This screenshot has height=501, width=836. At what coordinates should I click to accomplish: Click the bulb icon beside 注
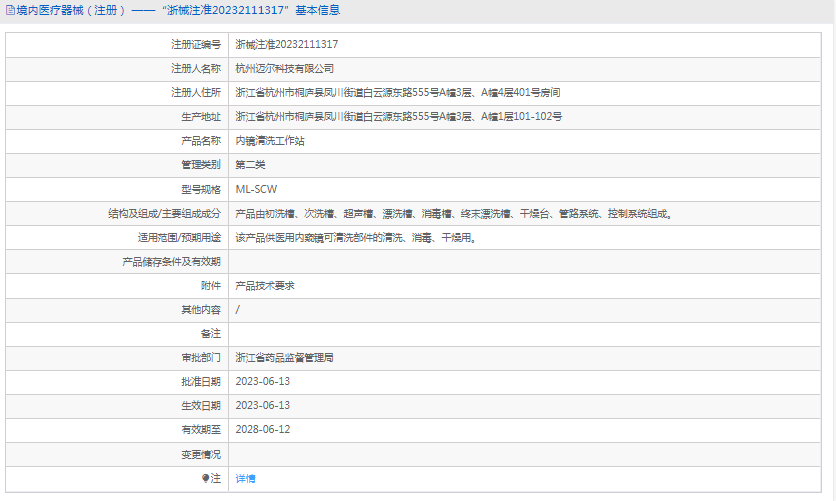(206, 478)
